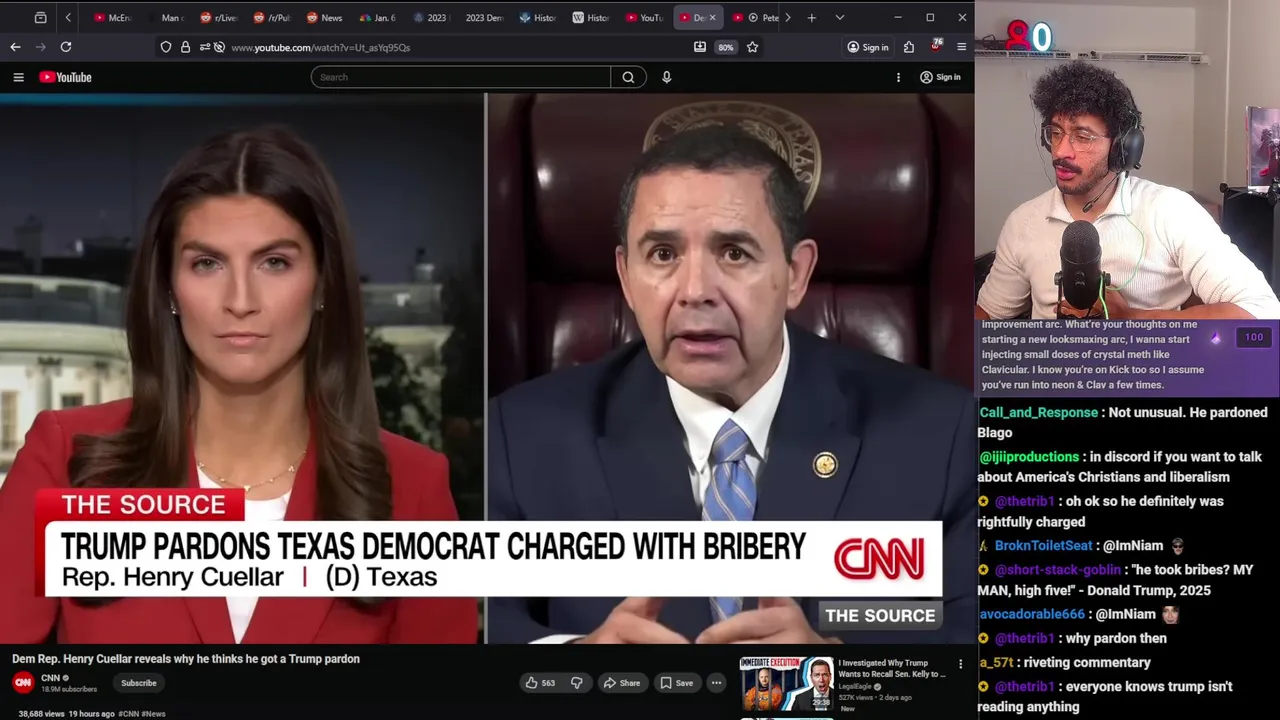Share the CNN video
This screenshot has width=1280, height=720.
[621, 683]
